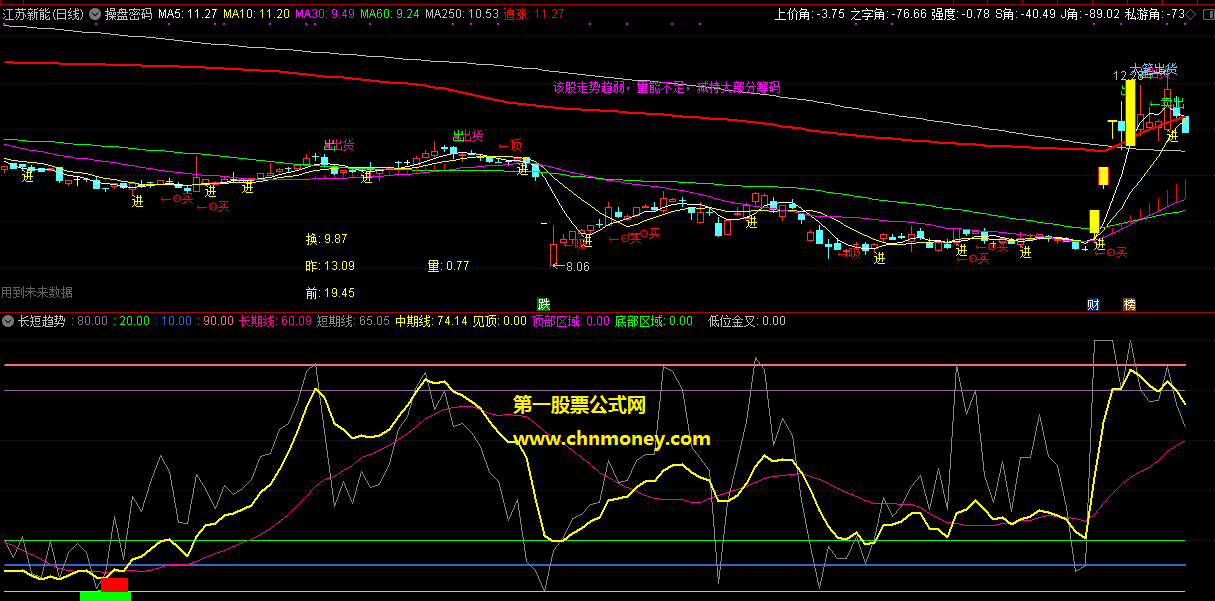Screen dimensions: 1215x601
Task: Select the stock title 江苏新能(日线)
Action: click(44, 14)
